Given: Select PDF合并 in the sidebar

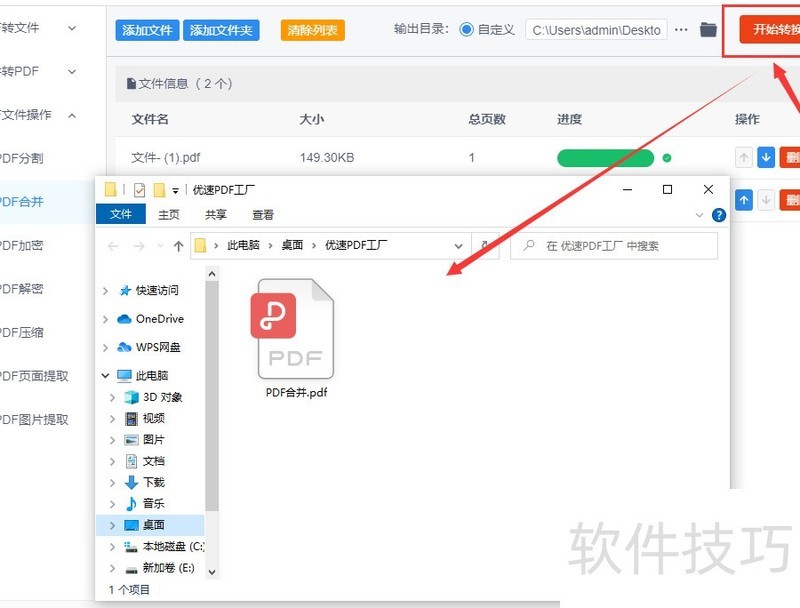Looking at the screenshot, I should 21,201.
